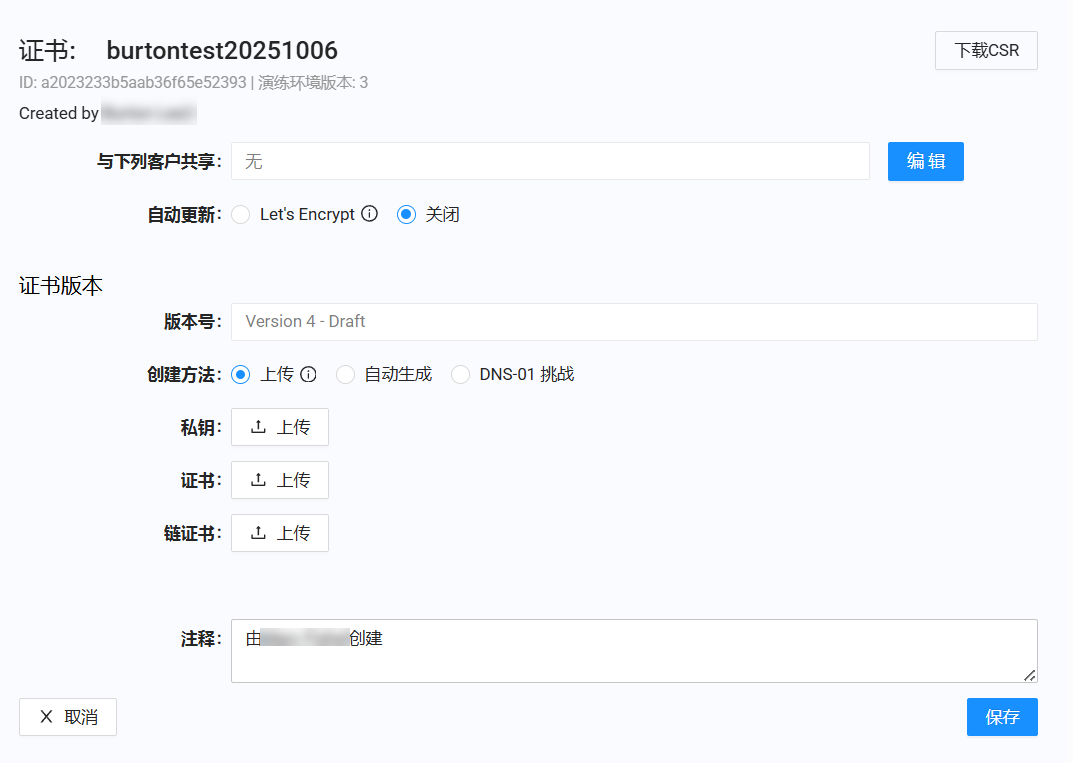Screen dimensions: 1073x763
Task: Click 编辑 to modify shared customers
Action: click(x=925, y=161)
